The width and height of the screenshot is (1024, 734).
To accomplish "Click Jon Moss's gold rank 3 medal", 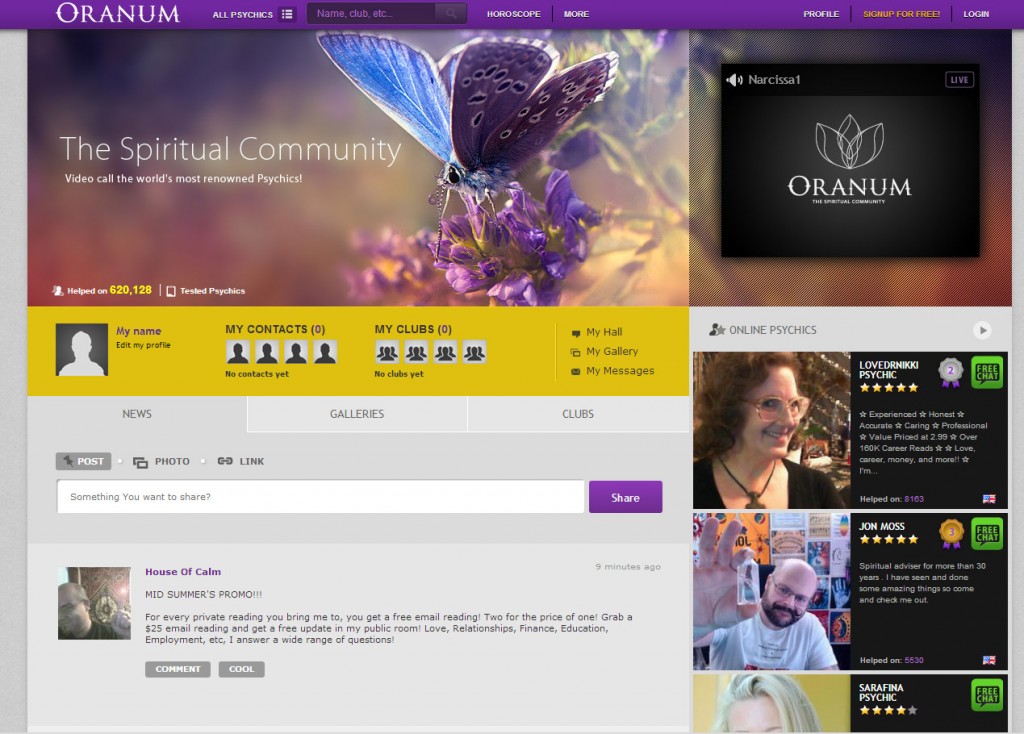I will pos(951,534).
